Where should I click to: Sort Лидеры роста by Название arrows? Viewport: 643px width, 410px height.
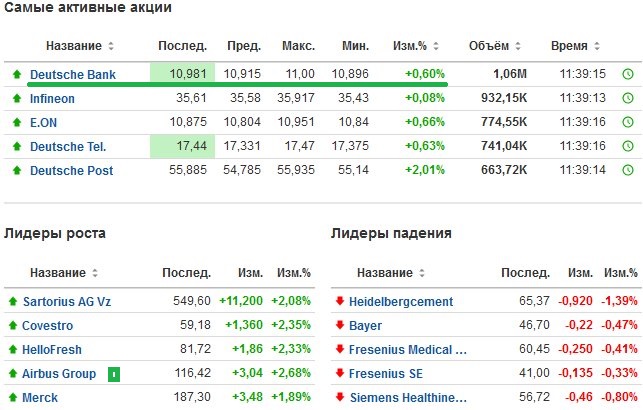[95, 273]
